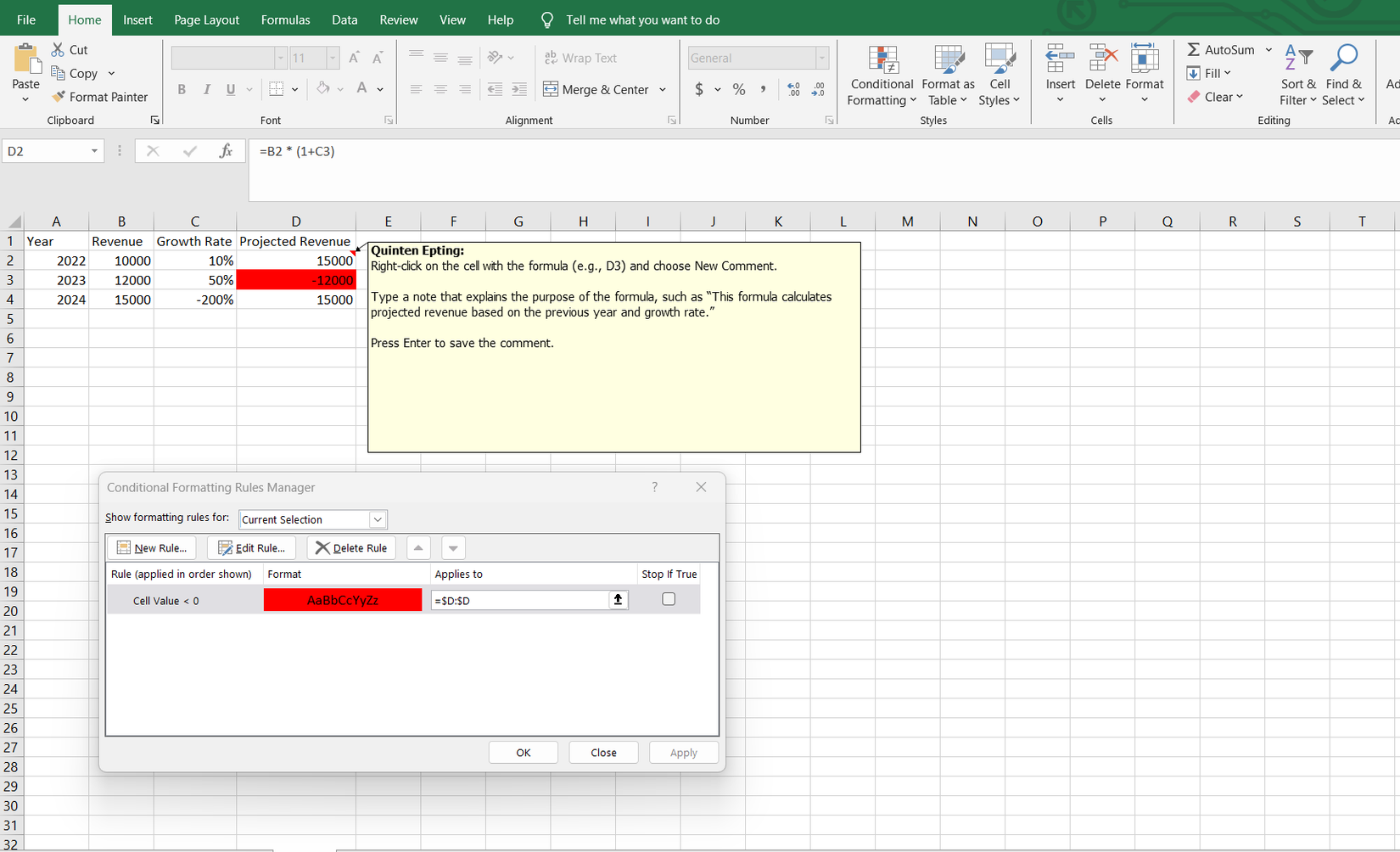This screenshot has width=1400, height=852.
Task: Click the Merge & Center icon
Action: [551, 89]
